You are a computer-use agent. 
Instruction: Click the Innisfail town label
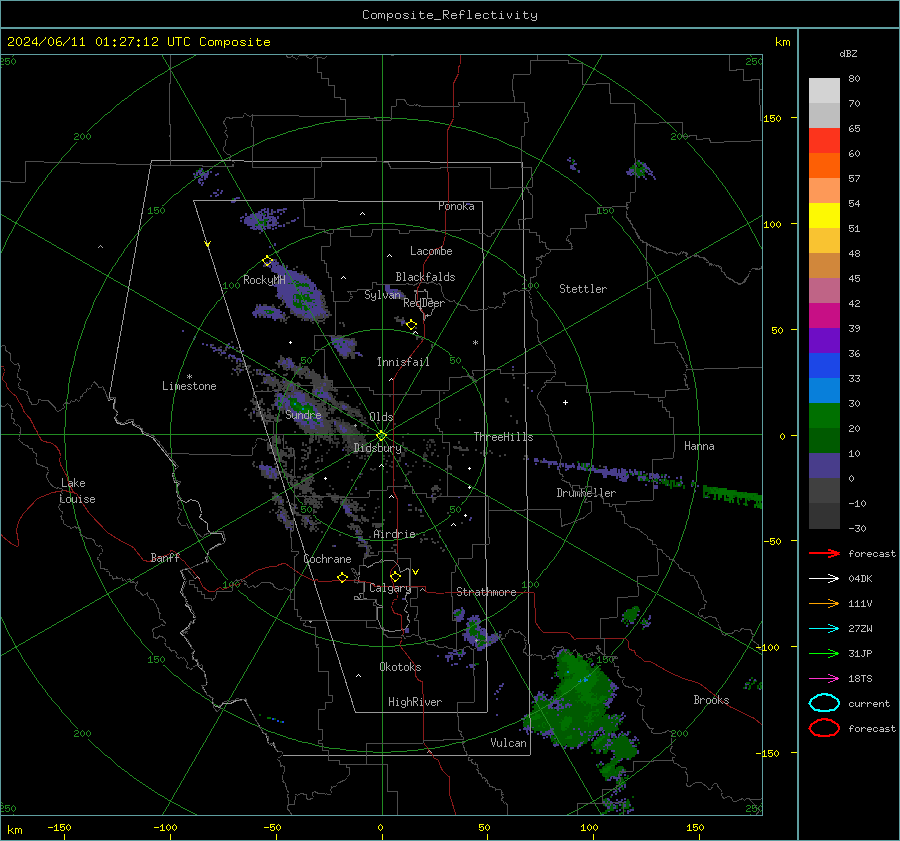pos(403,362)
